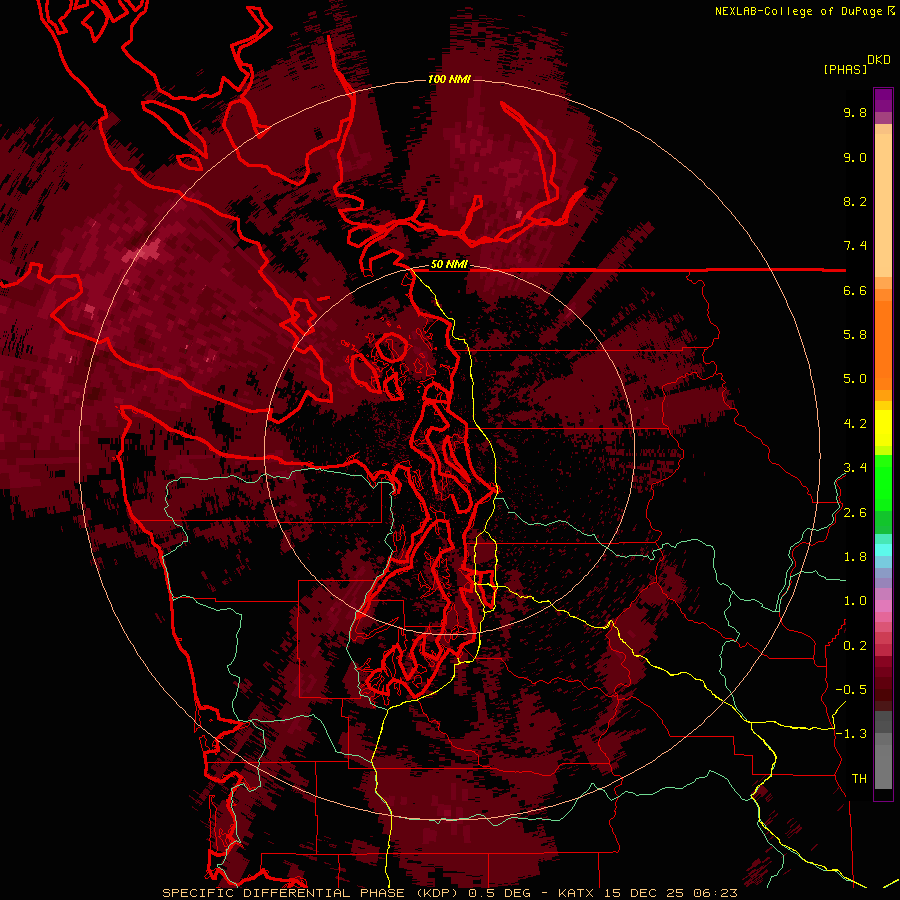
Task: Click the 2.6 legend value
Action: coord(855,513)
